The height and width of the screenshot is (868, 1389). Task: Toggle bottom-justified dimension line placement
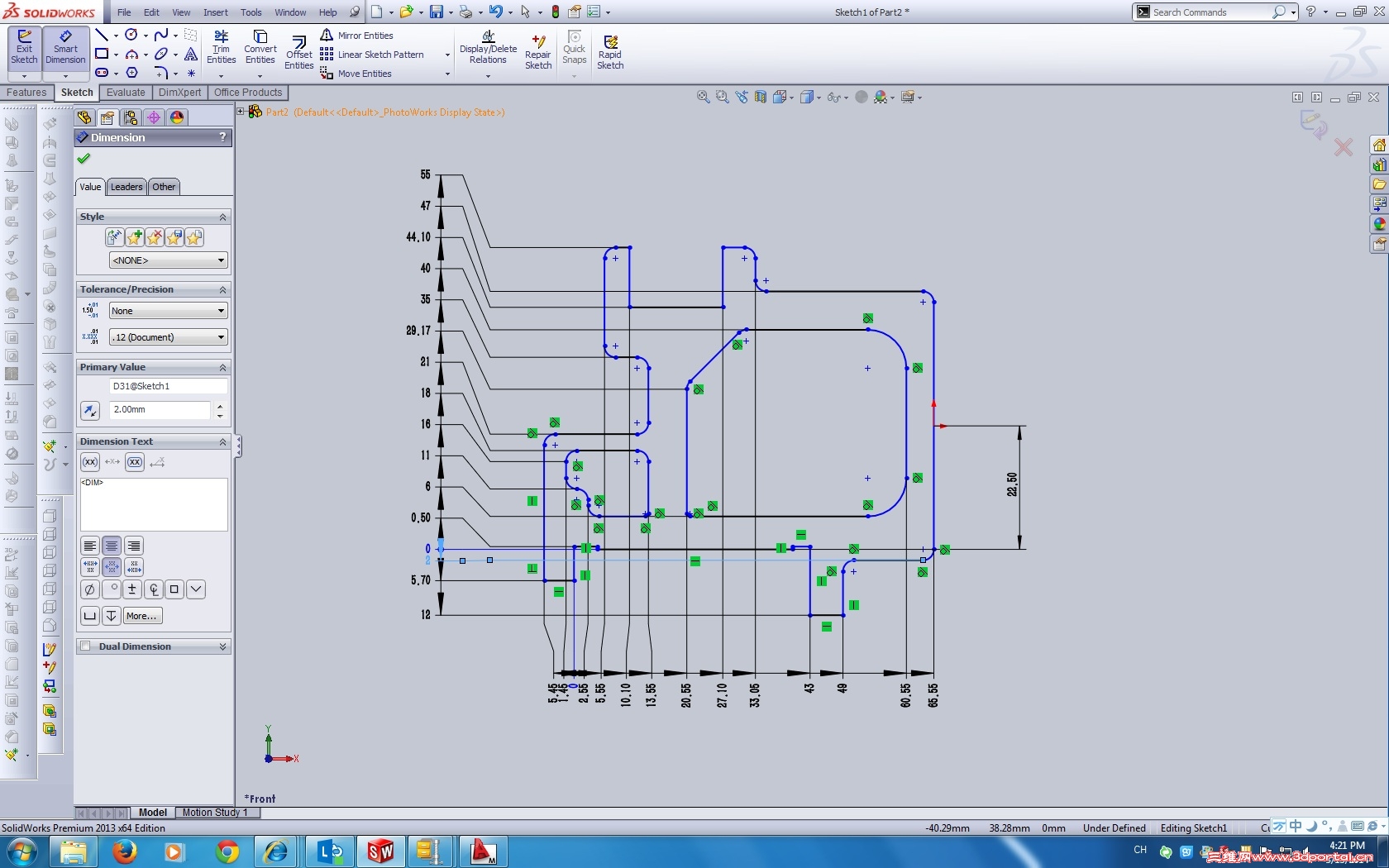click(133, 566)
